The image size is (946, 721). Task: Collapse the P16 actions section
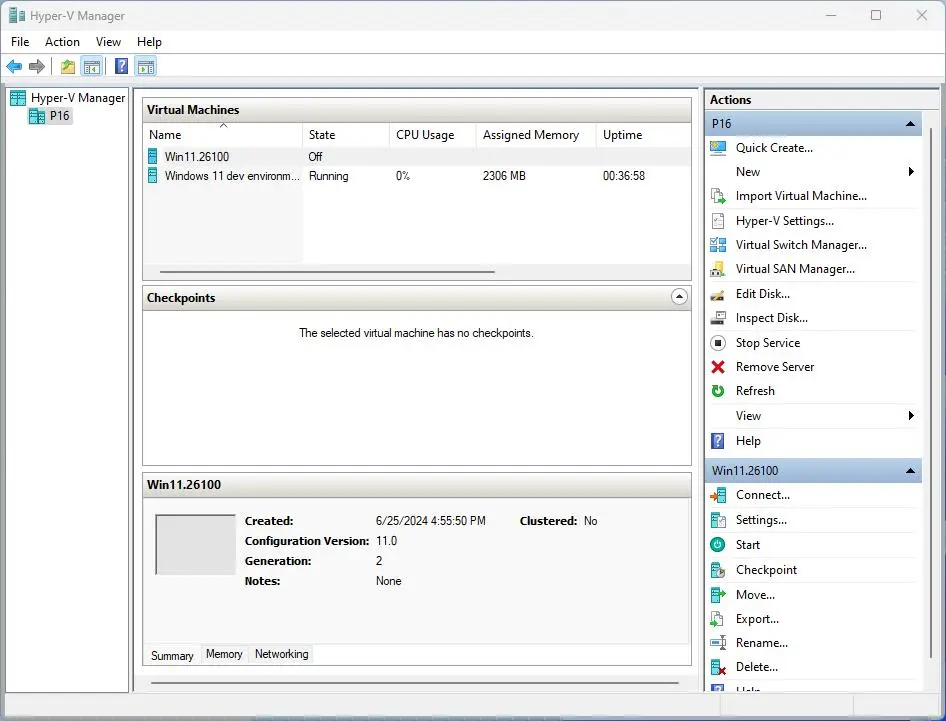click(910, 124)
